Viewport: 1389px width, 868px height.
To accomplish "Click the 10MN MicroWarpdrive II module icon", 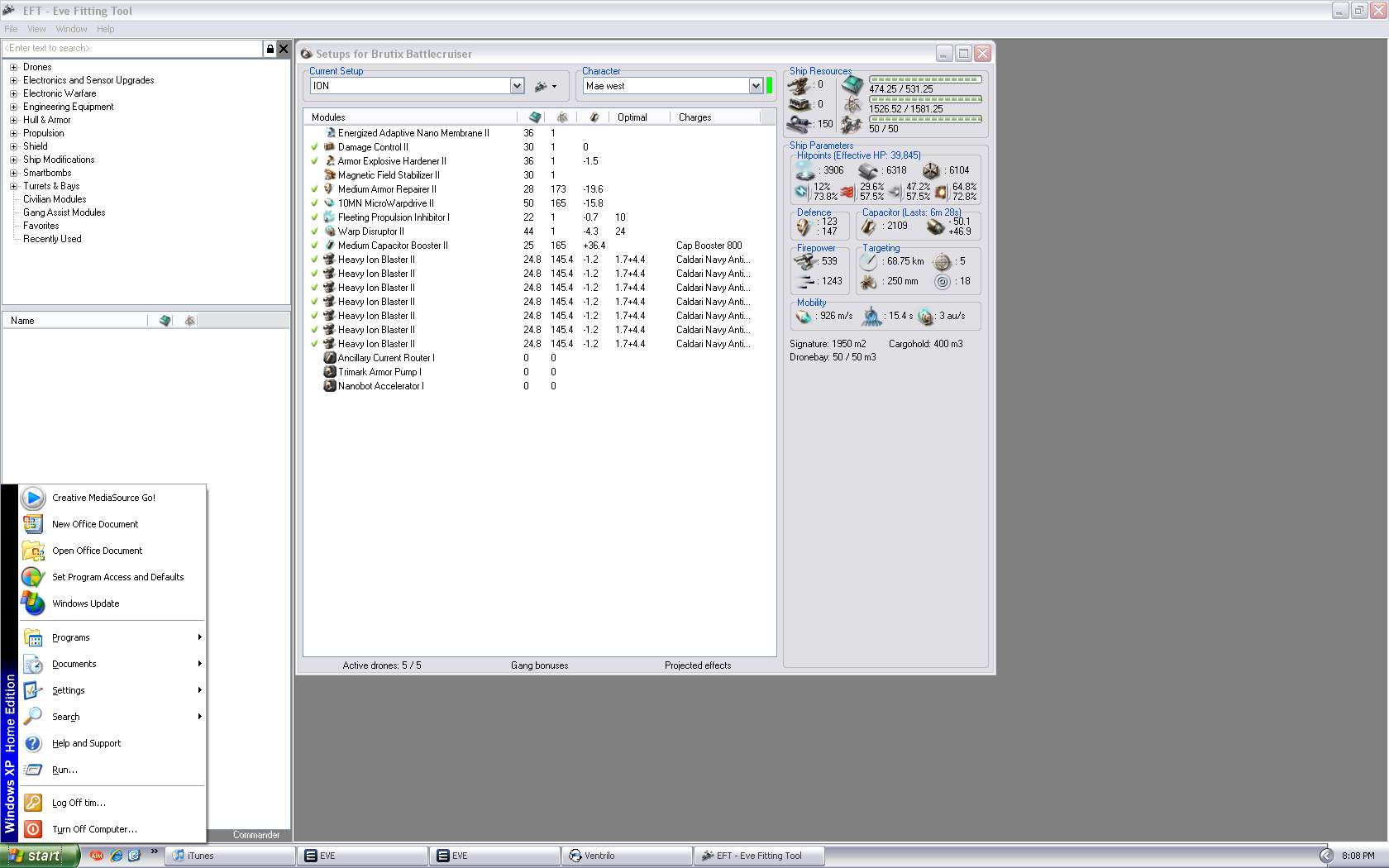I will coord(330,203).
